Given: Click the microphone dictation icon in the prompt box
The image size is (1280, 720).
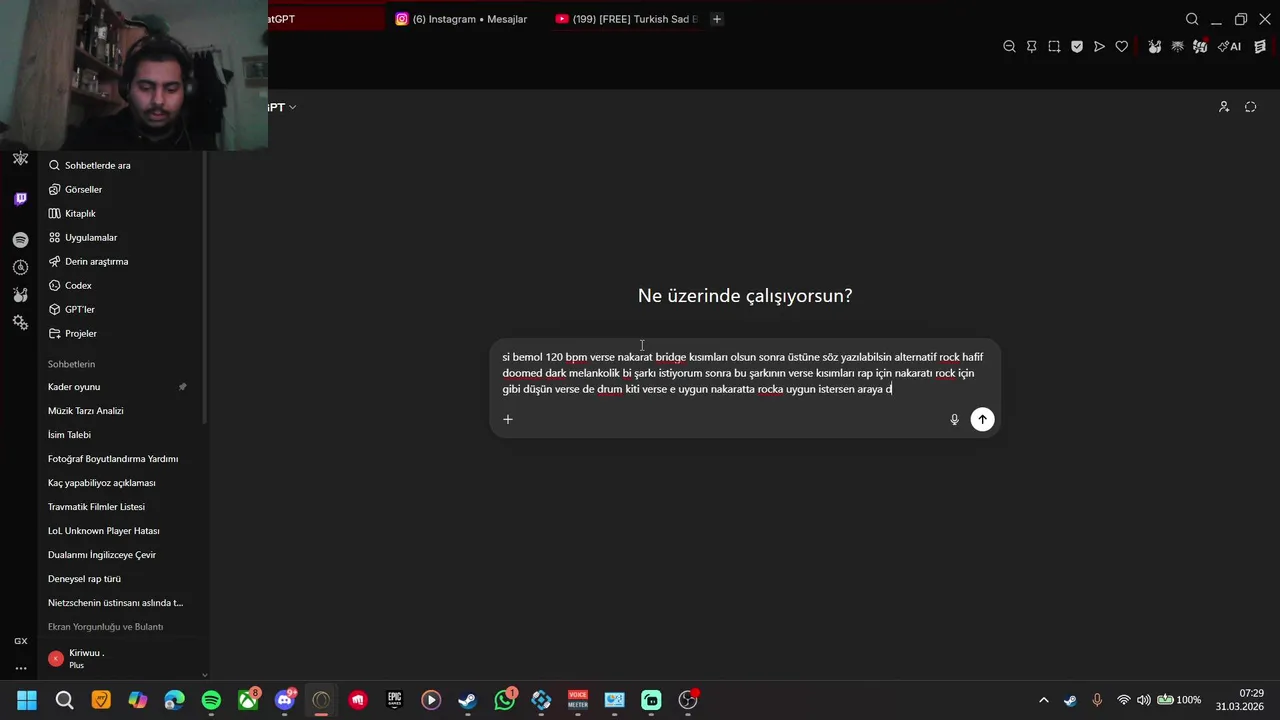Looking at the screenshot, I should (954, 420).
